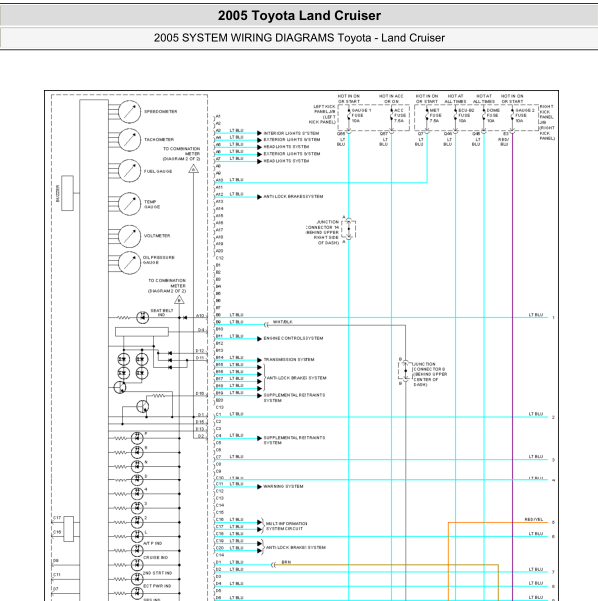This screenshot has height=601, width=598.
Task: Click the GAUGE 1 fuse symbol
Action: 348,115
